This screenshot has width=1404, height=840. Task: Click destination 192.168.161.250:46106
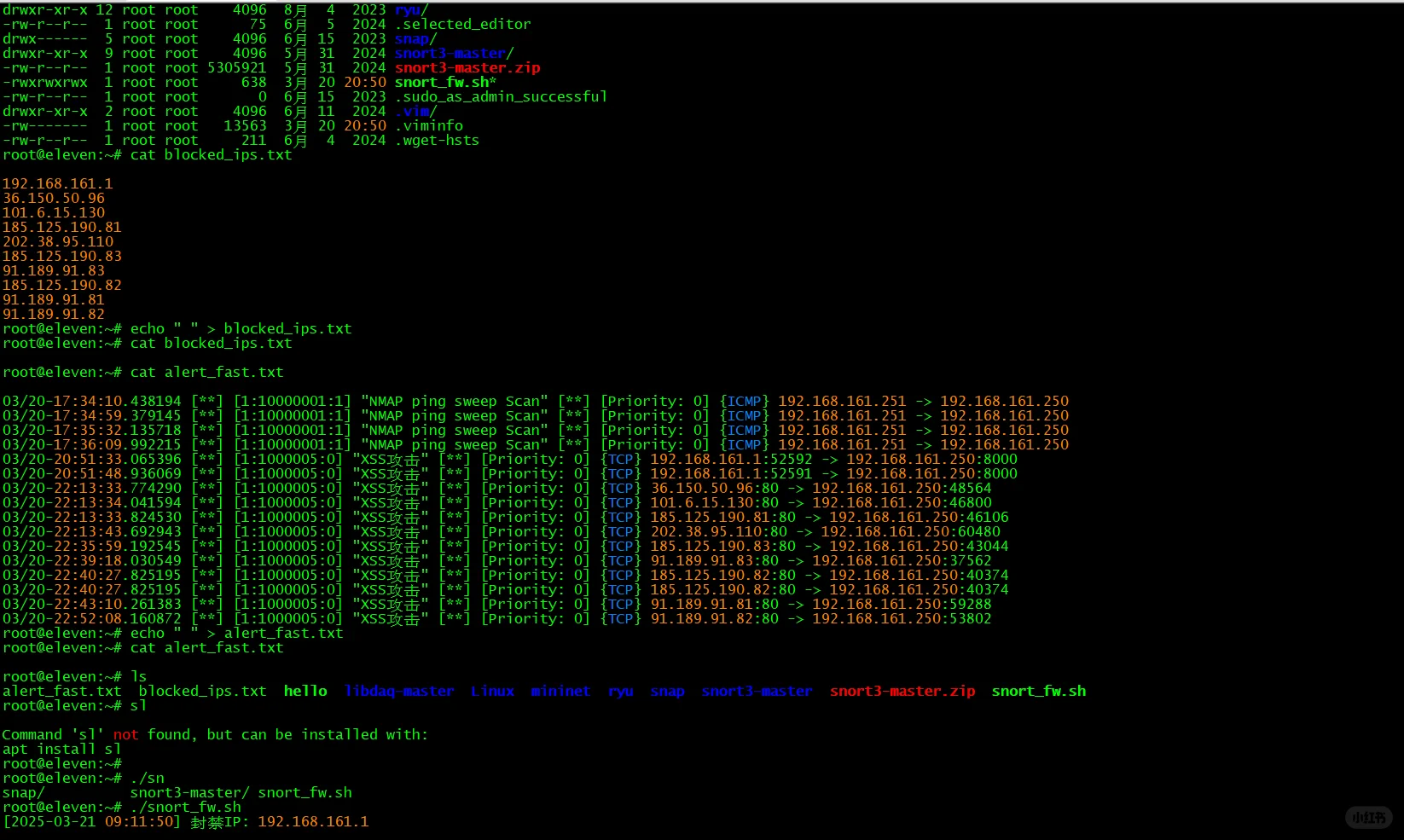pos(919,517)
